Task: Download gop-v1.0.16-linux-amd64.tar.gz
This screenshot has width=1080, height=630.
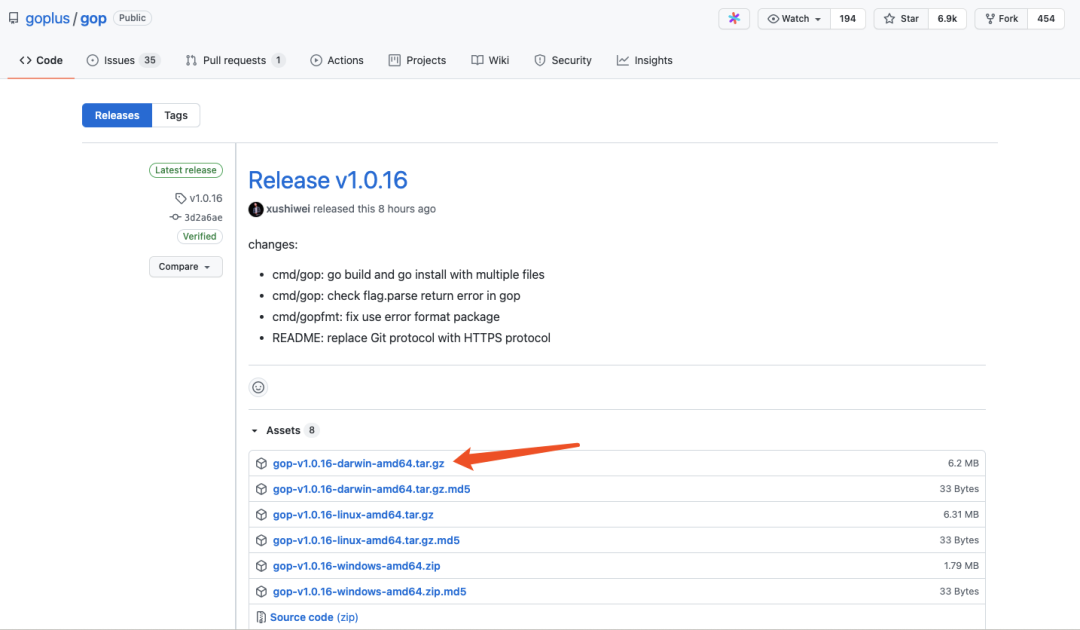Action: coord(353,515)
